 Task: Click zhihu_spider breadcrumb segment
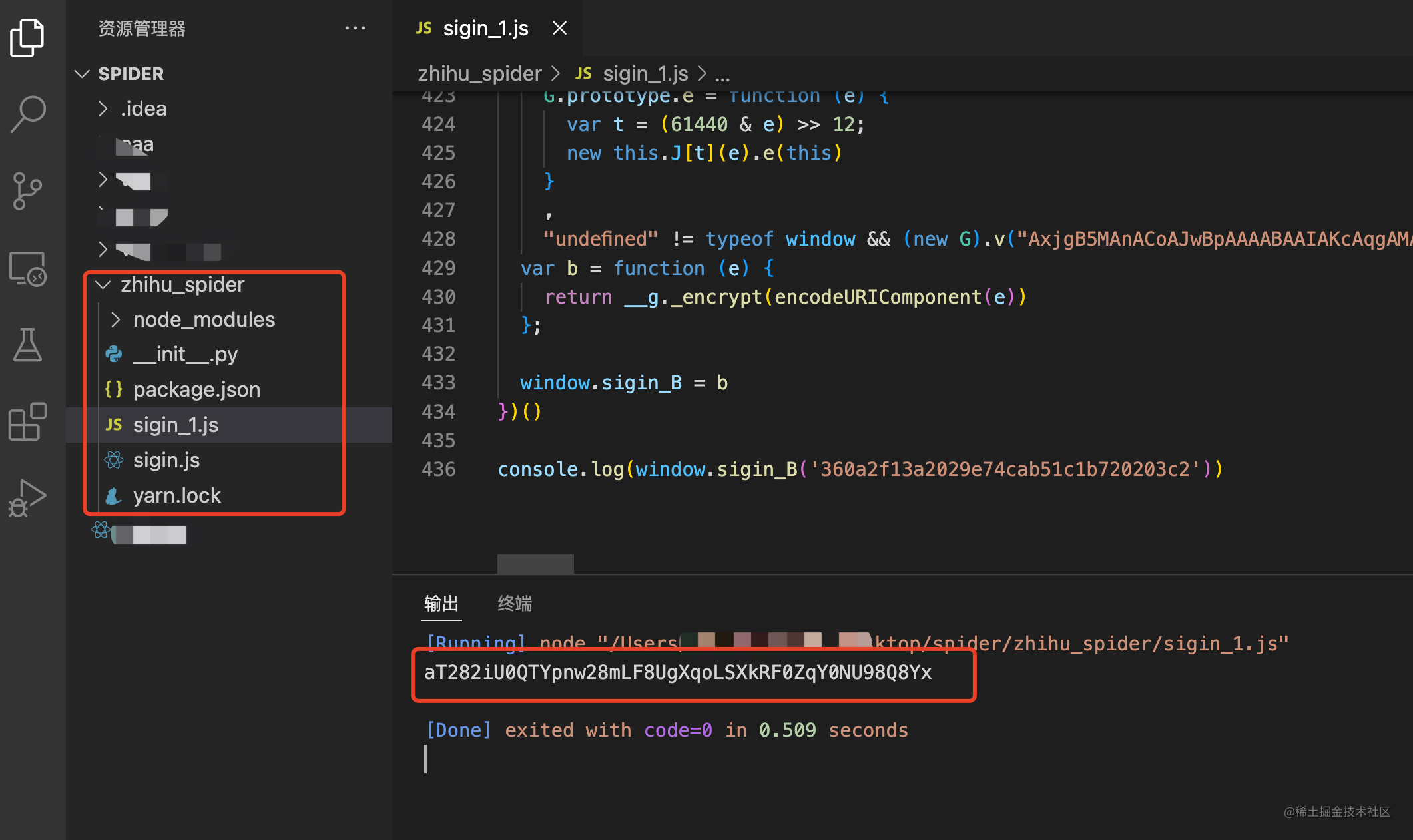click(x=479, y=73)
